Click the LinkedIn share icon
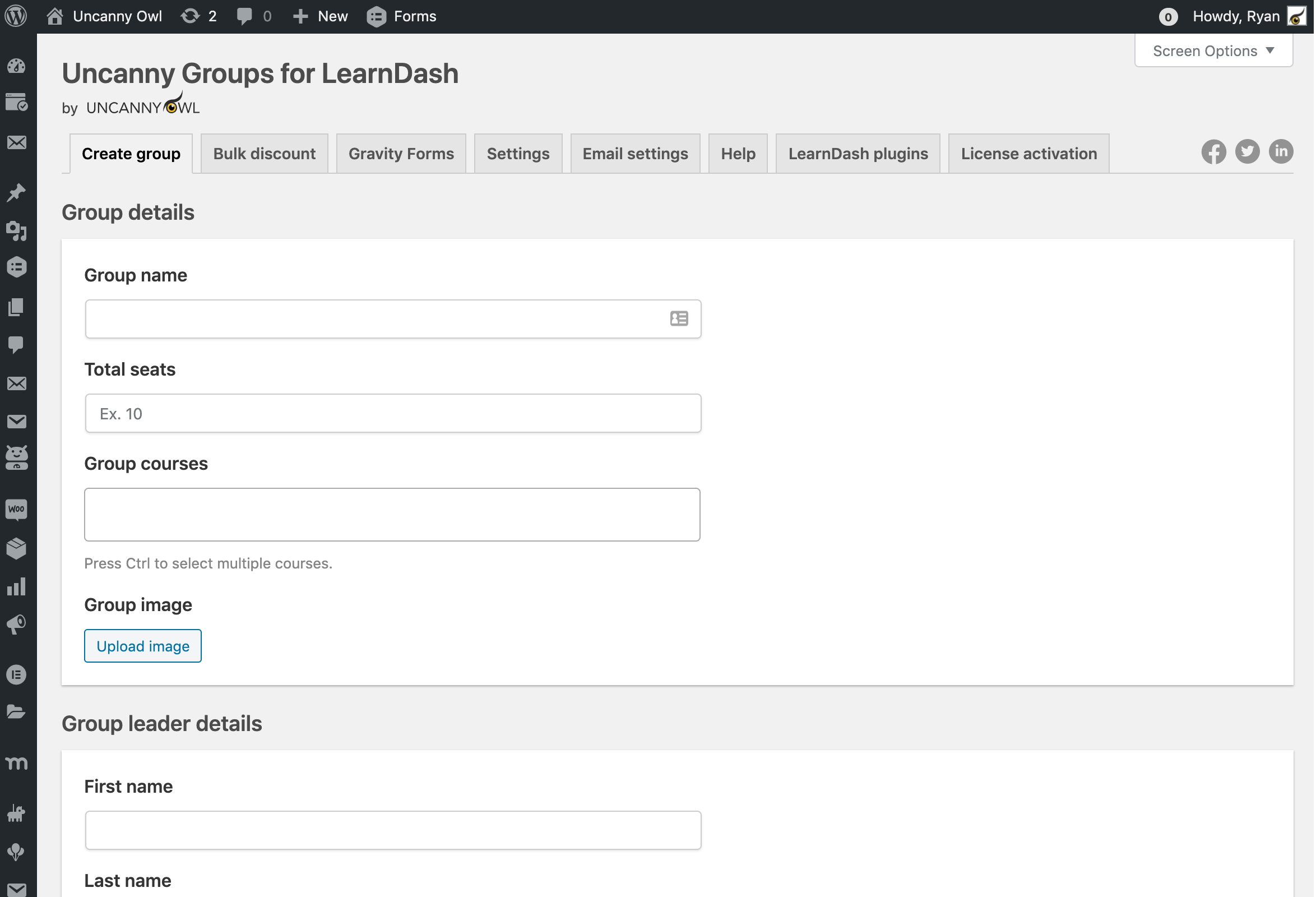The width and height of the screenshot is (1316, 897). click(1282, 152)
